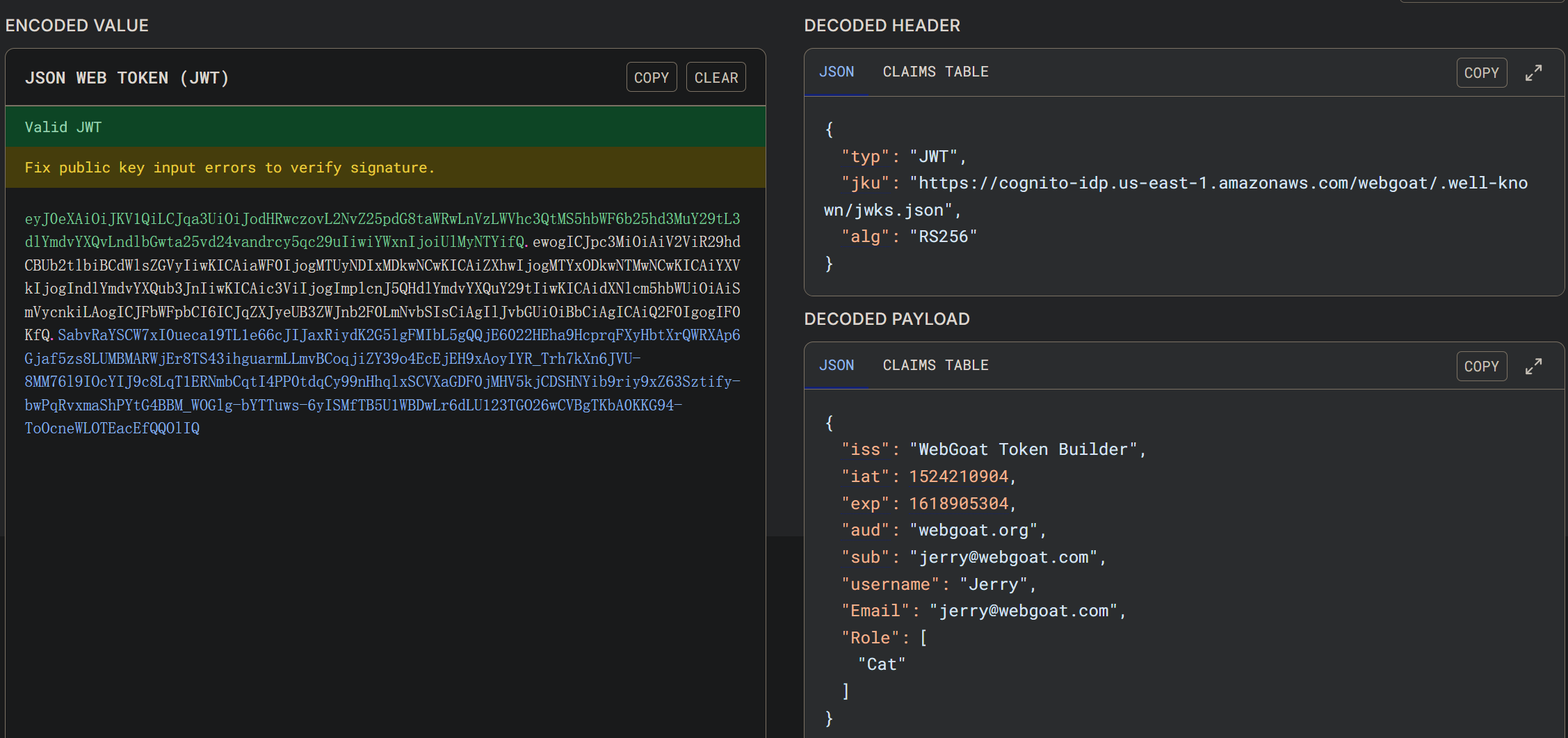The image size is (1568, 738).
Task: Click the "jku" claim key in header
Action: 866,183
